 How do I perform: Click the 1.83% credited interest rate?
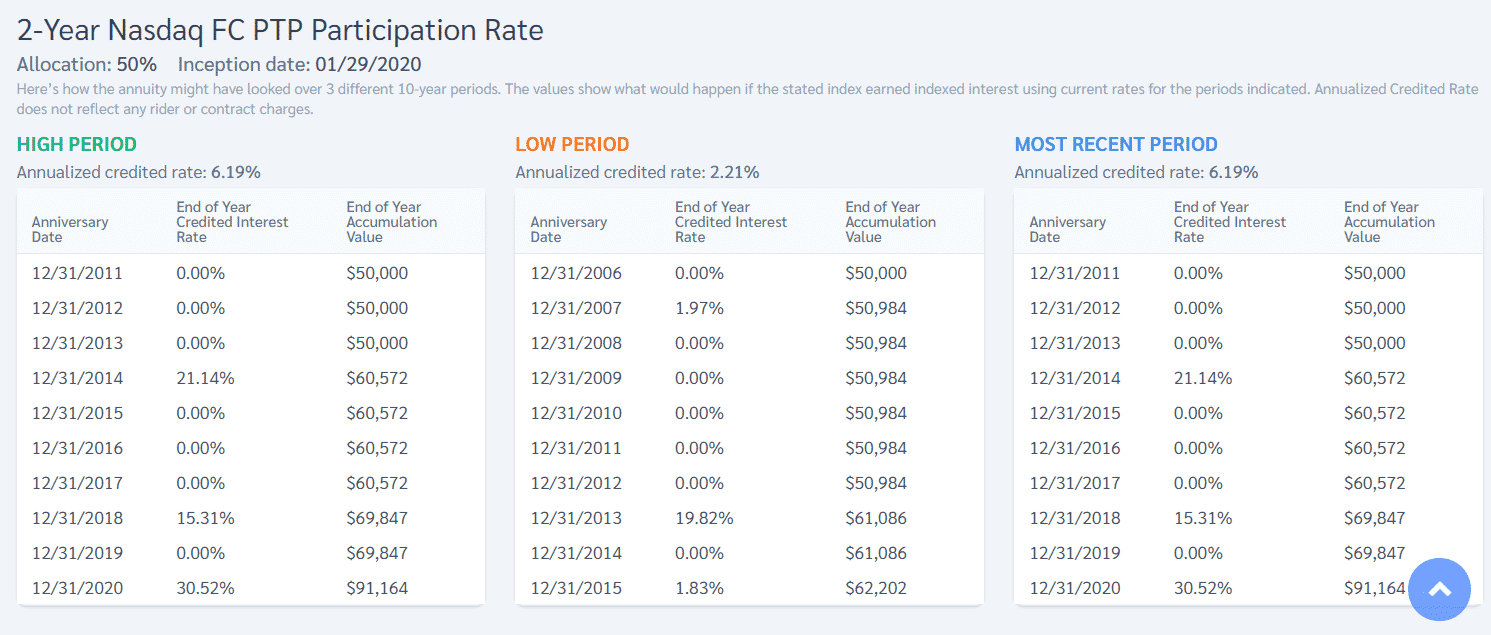point(699,588)
